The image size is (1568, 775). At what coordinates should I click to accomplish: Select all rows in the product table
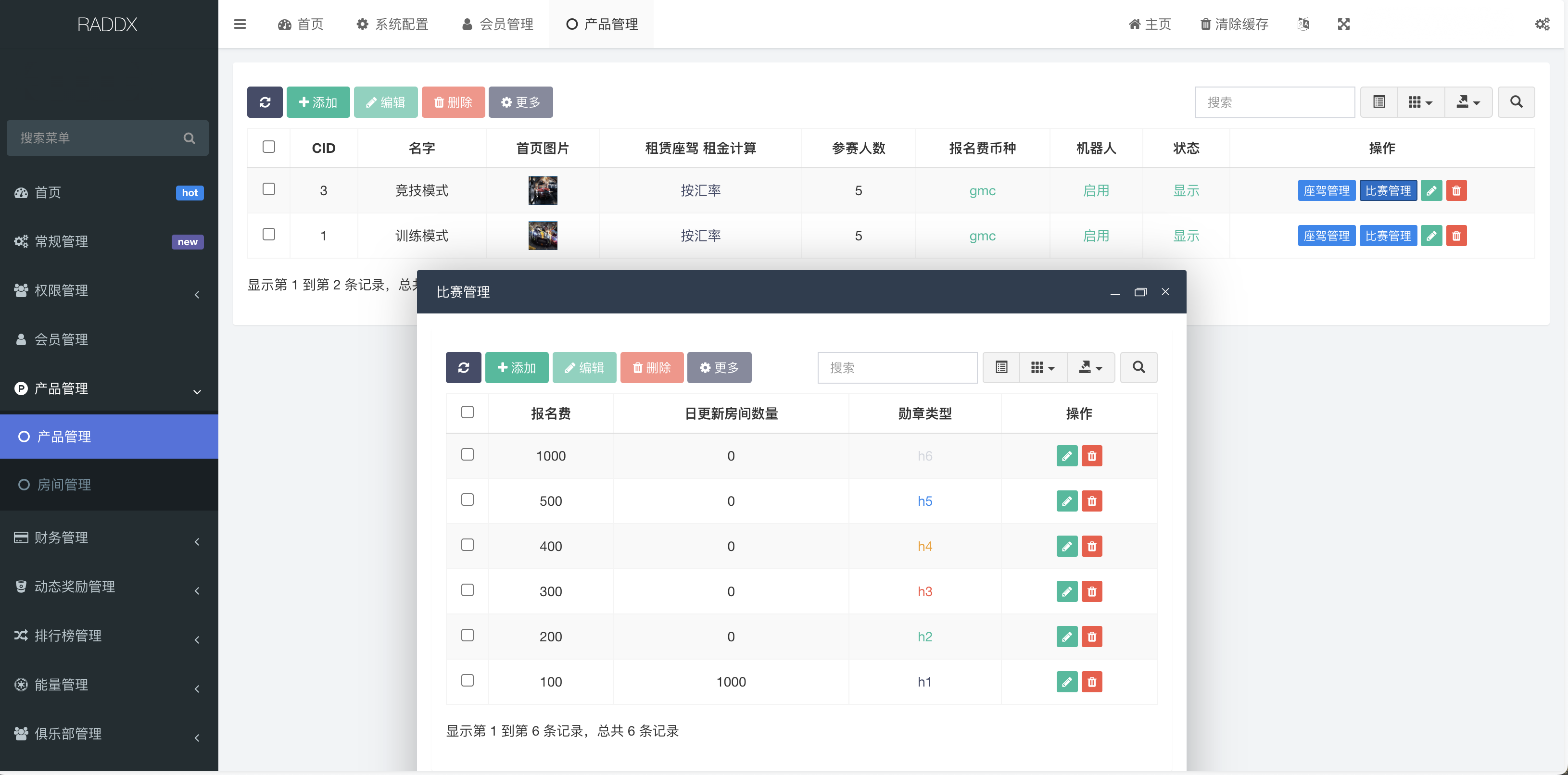coord(268,147)
